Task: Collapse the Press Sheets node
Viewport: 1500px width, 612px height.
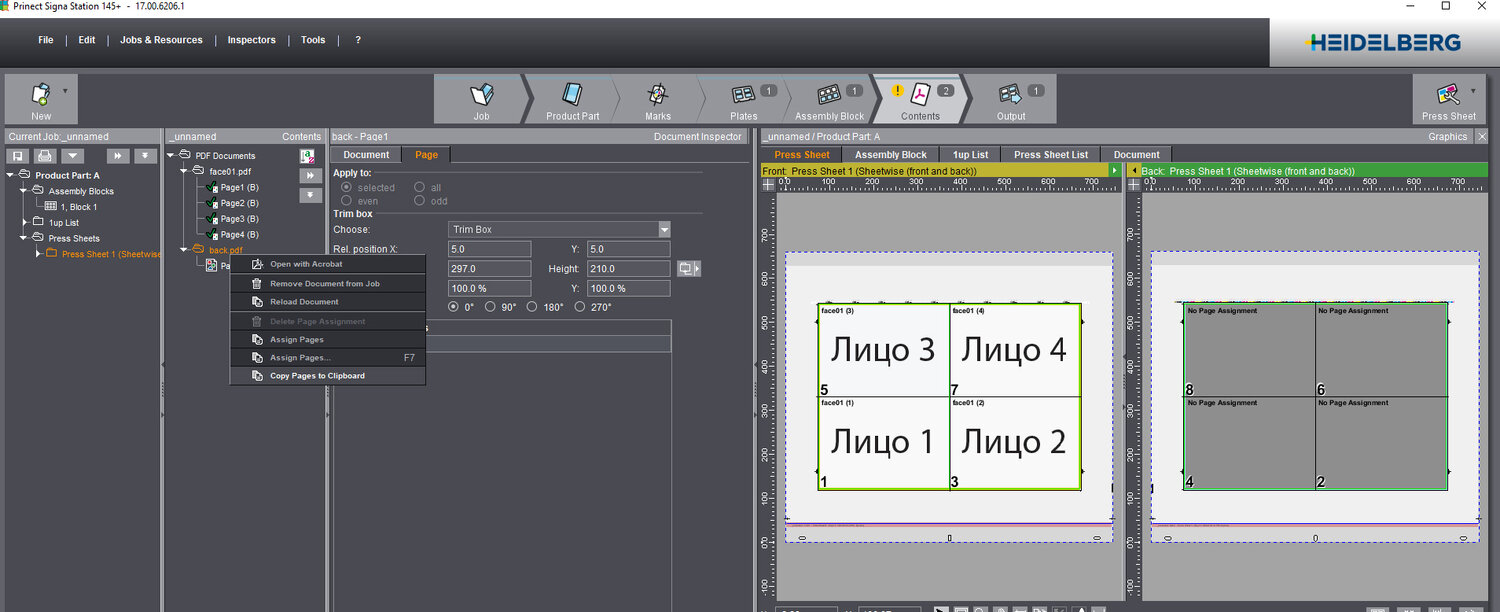Action: pyautogui.click(x=25, y=238)
